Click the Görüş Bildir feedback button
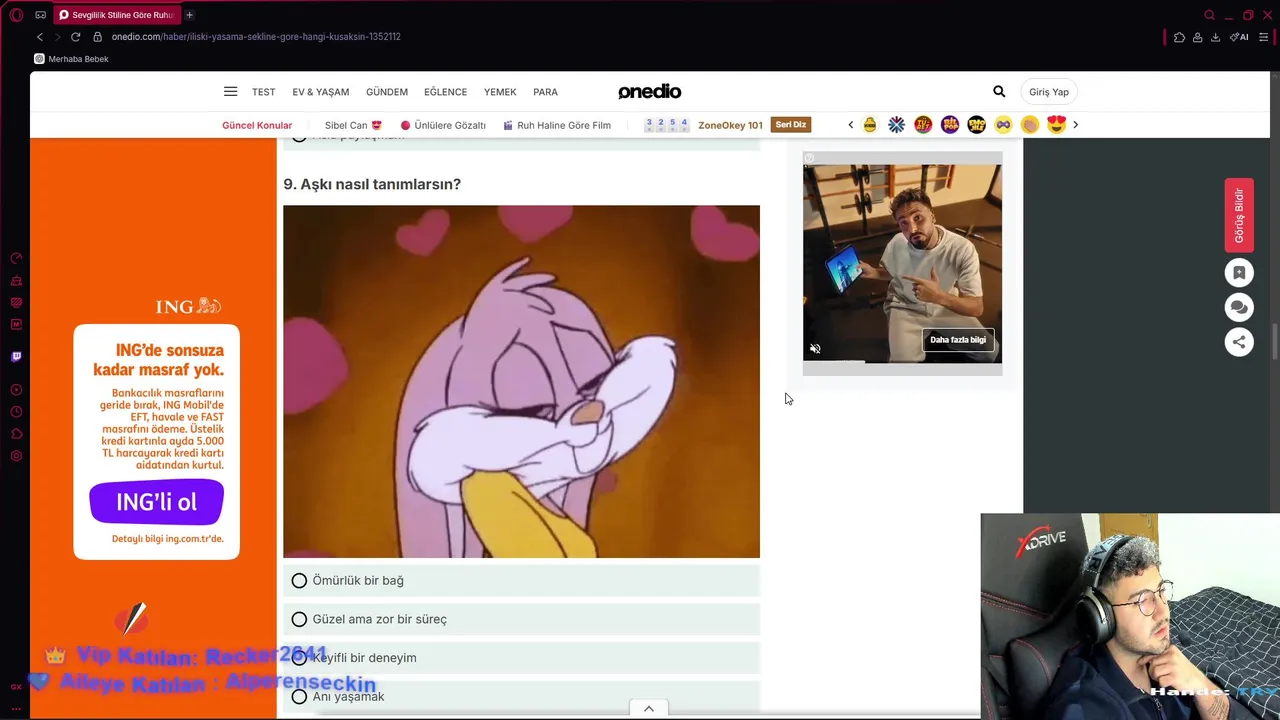 pos(1239,215)
